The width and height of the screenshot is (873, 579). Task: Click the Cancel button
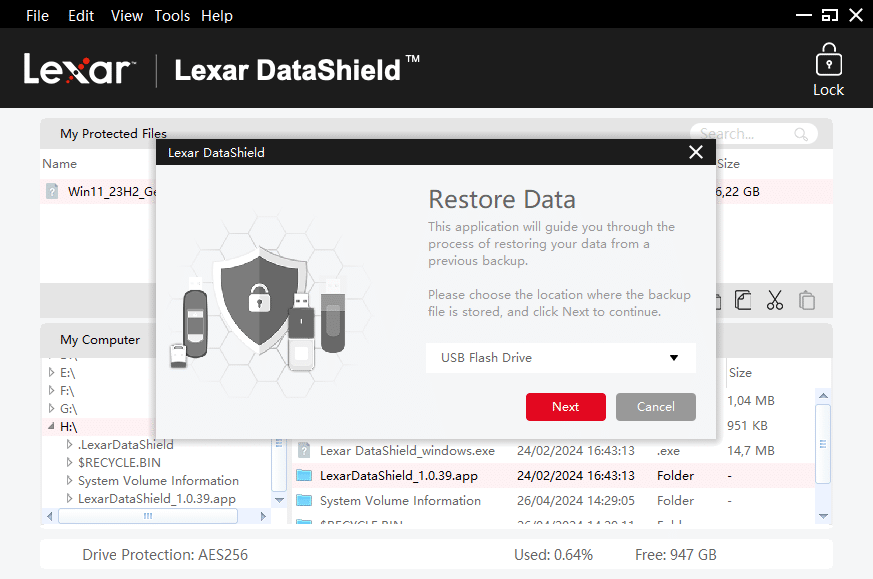(655, 407)
